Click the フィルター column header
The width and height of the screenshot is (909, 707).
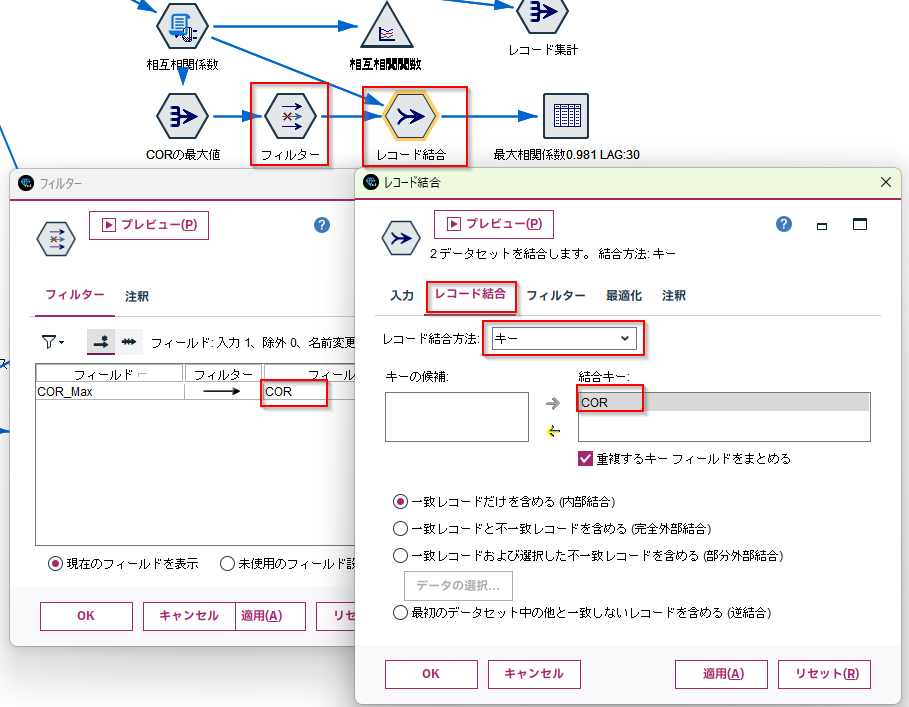coord(224,374)
